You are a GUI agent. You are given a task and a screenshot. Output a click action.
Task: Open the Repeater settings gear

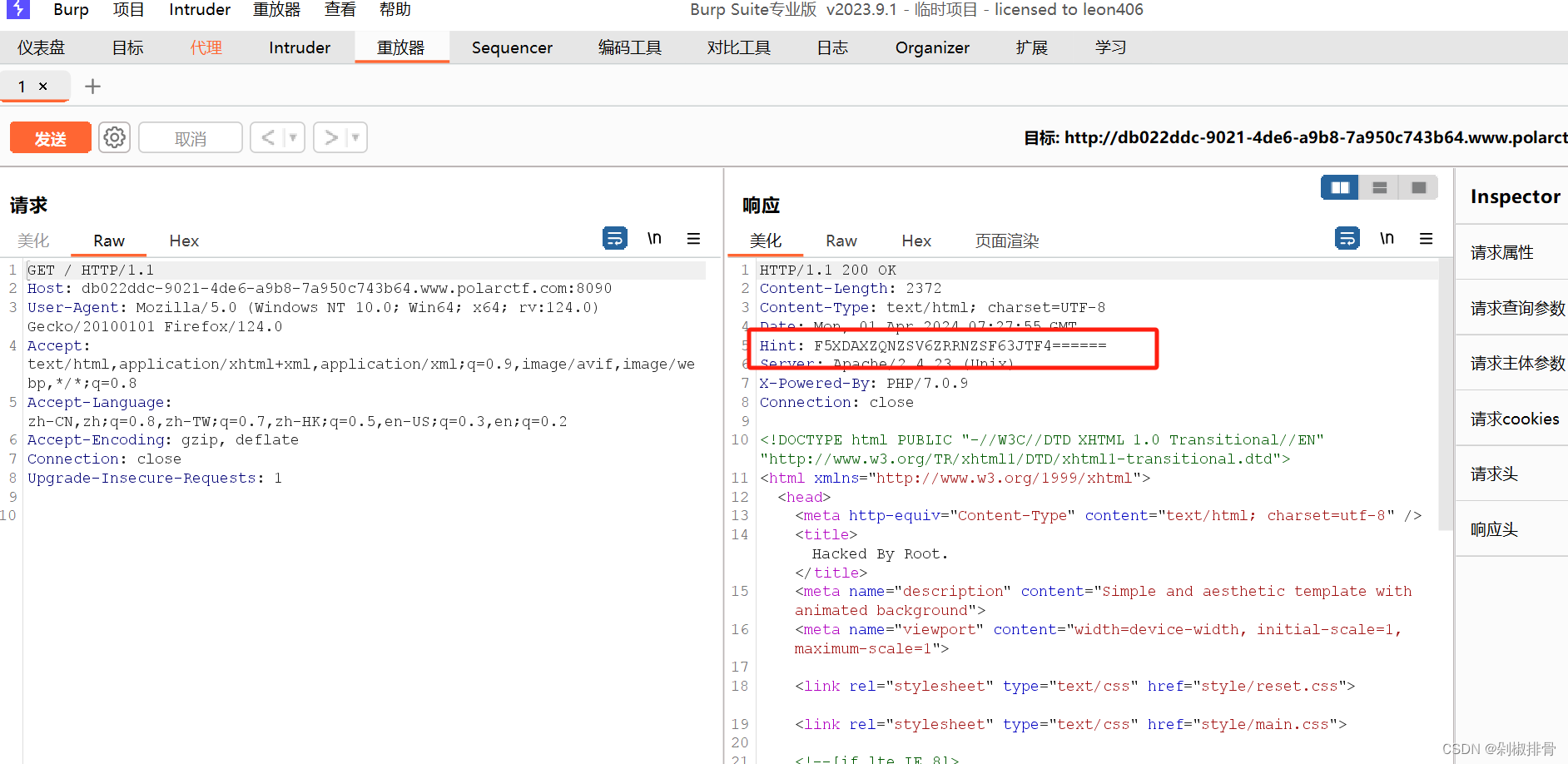click(x=115, y=137)
